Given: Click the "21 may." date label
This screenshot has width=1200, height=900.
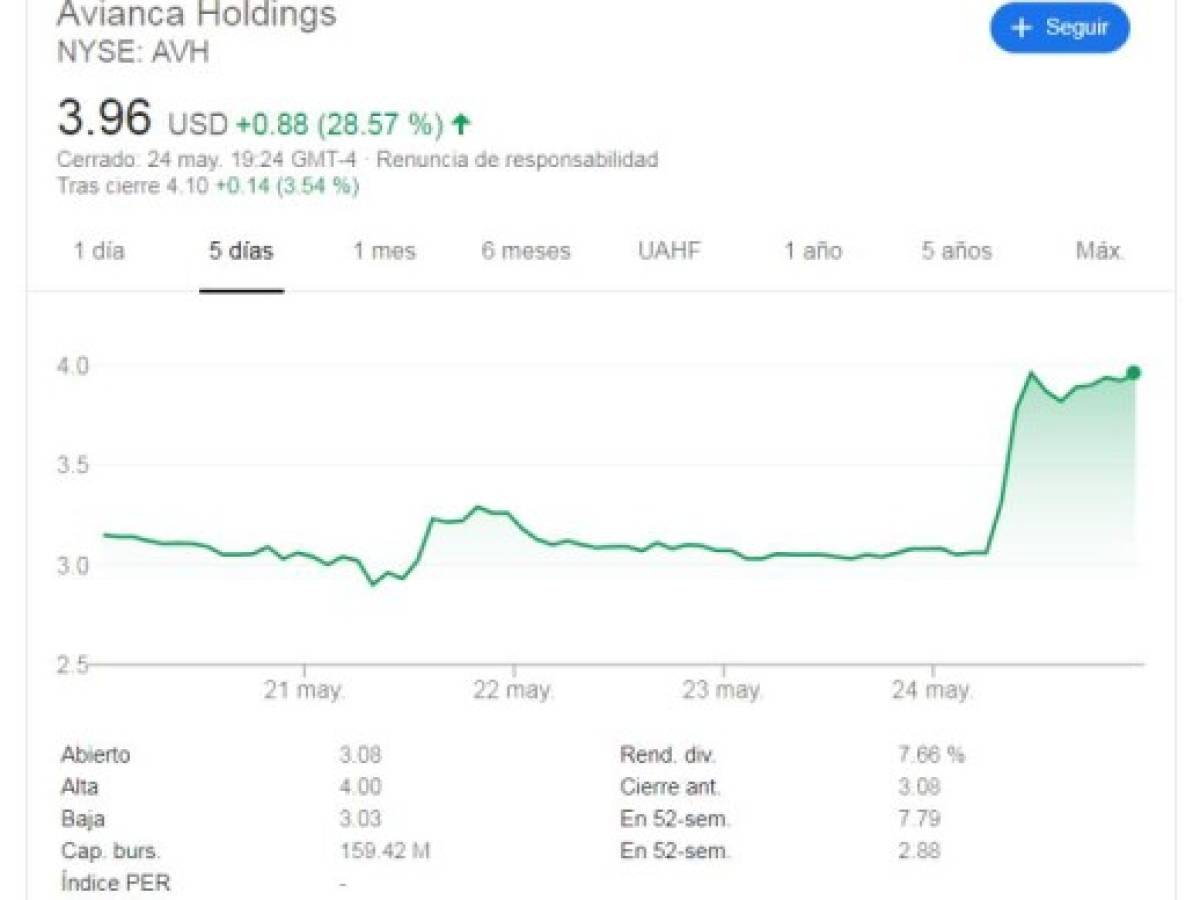Looking at the screenshot, I should coord(305,690).
